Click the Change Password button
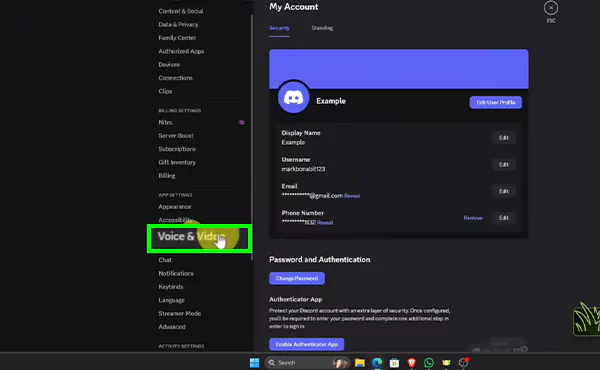Viewport: 600px width, 370px height. click(297, 279)
